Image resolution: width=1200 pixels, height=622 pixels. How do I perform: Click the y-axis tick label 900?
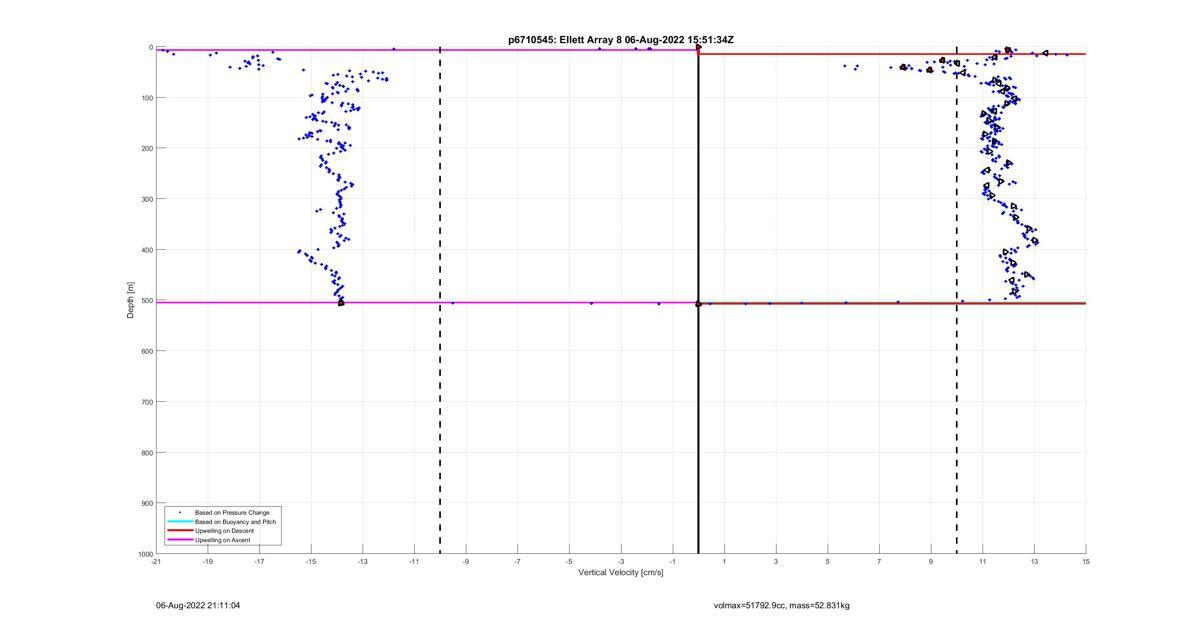[x=146, y=503]
